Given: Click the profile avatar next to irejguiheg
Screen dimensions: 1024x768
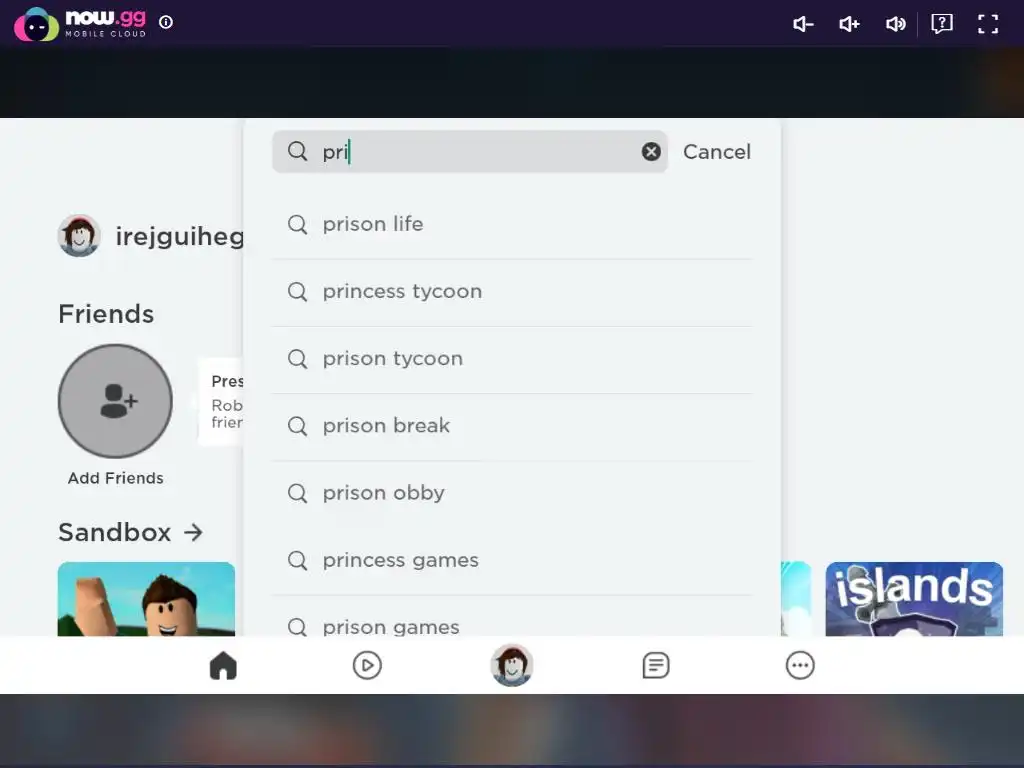Looking at the screenshot, I should click(x=79, y=236).
